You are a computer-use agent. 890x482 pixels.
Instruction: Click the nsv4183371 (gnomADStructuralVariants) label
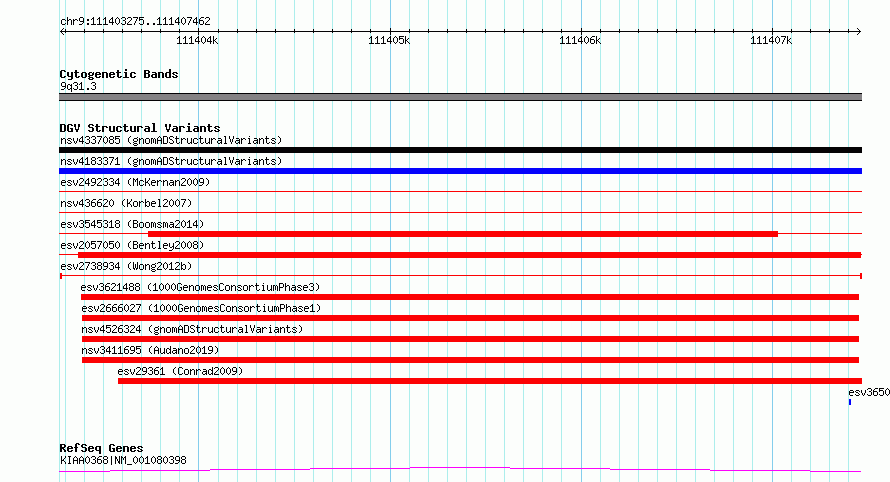[x=171, y=161]
